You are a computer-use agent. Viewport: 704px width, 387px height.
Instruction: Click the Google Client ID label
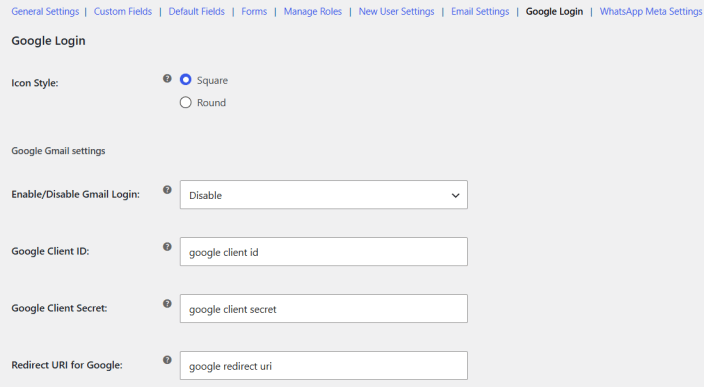pos(50,251)
